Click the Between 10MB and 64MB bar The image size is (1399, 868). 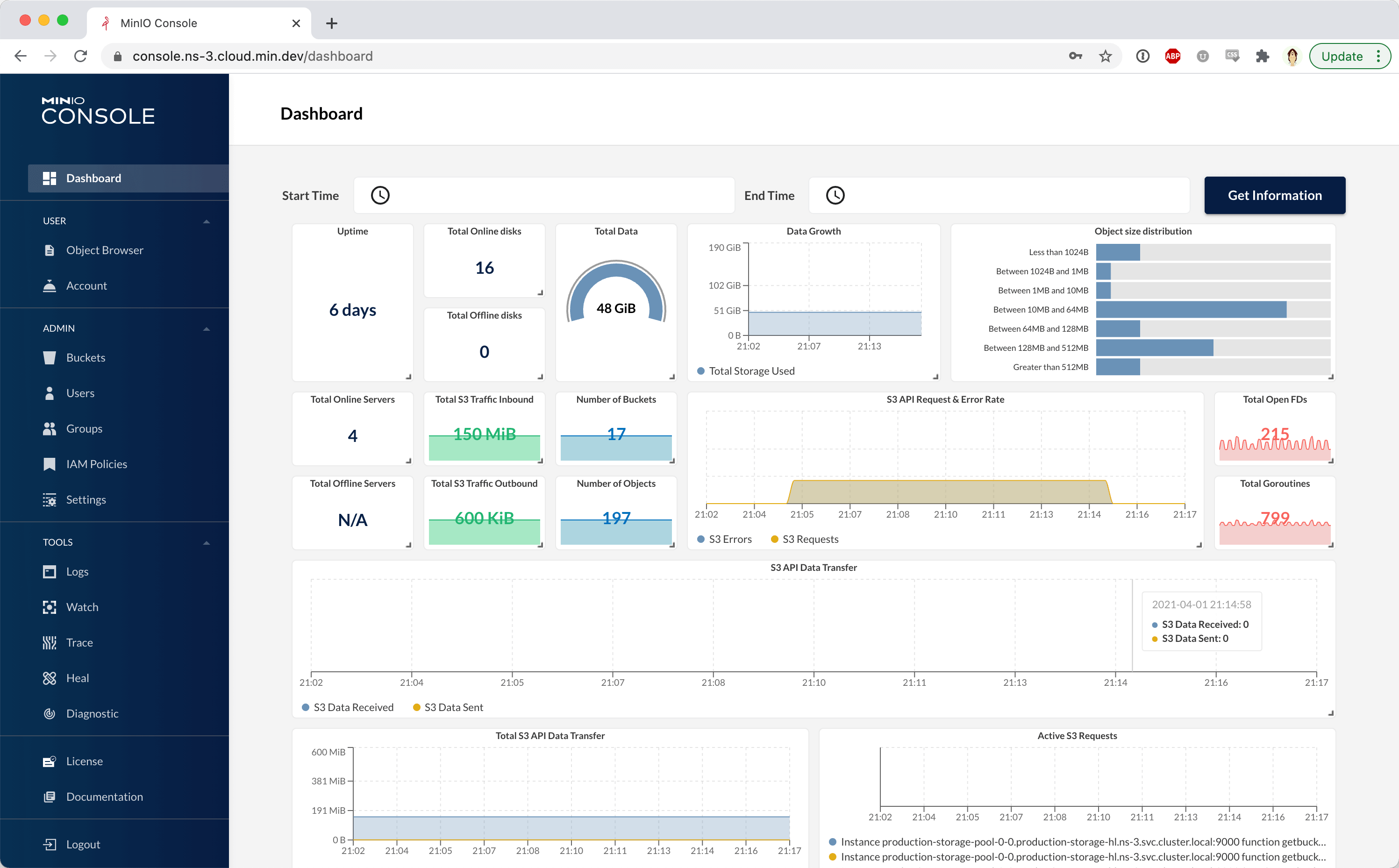pos(1191,309)
